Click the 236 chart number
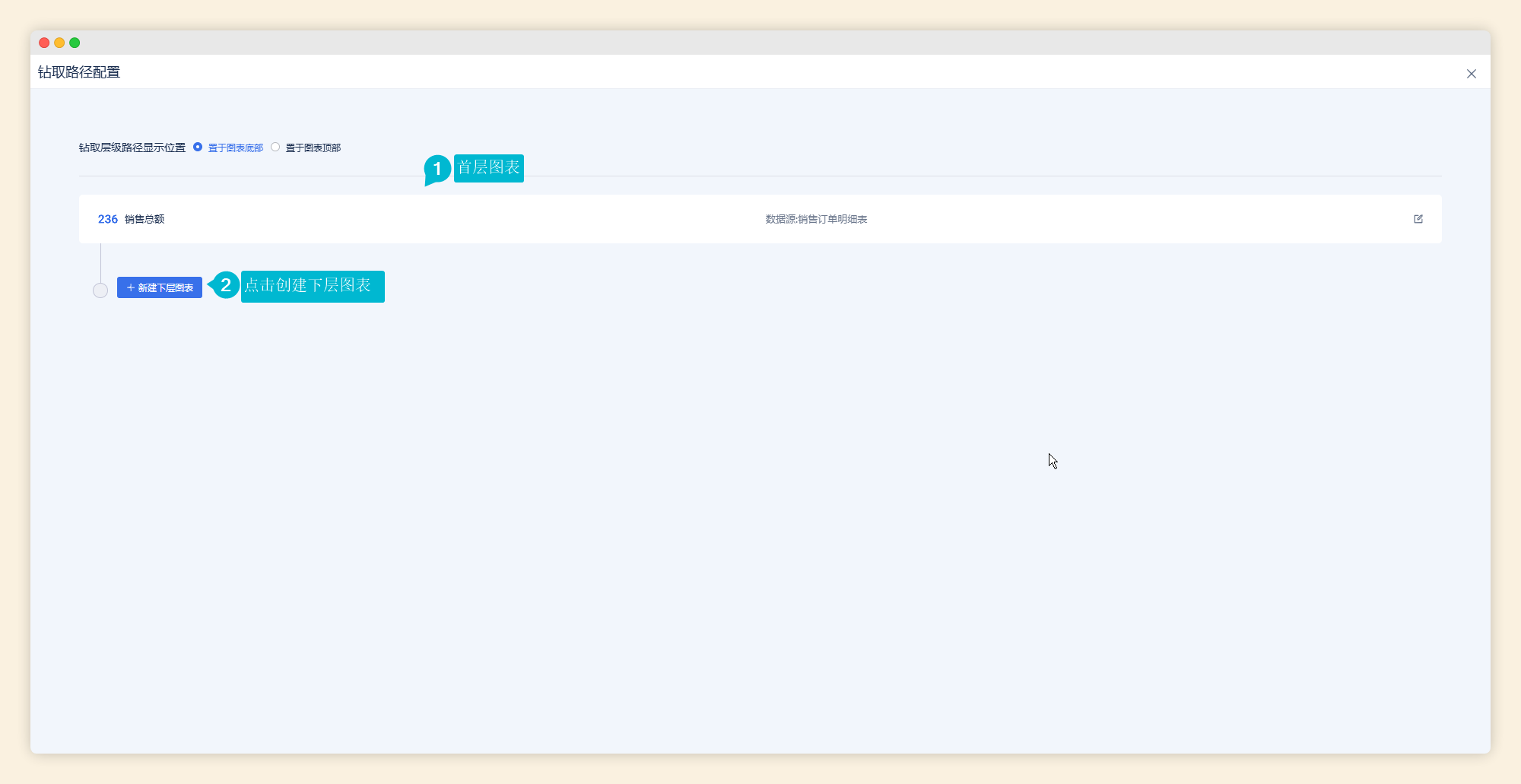Screen dimensions: 1521x784 click(x=108, y=219)
